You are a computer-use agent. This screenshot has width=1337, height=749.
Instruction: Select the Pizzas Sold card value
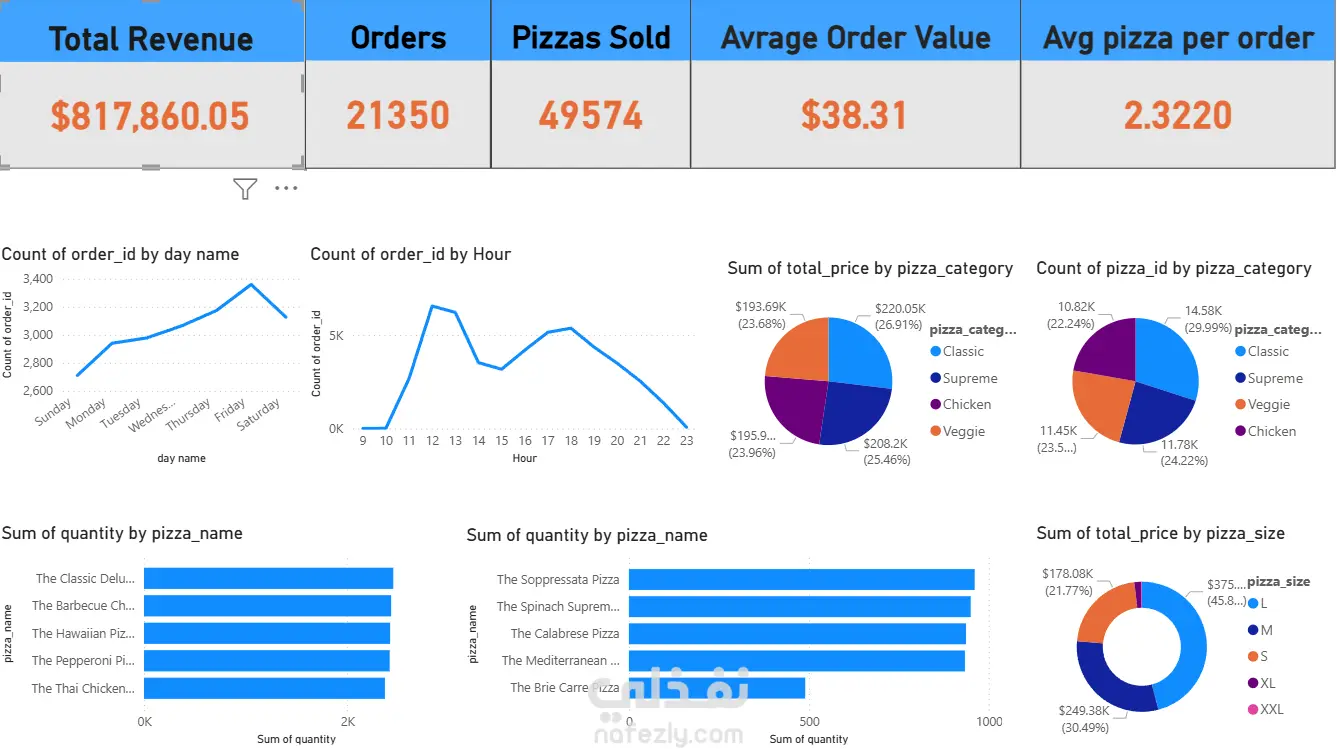[591, 116]
